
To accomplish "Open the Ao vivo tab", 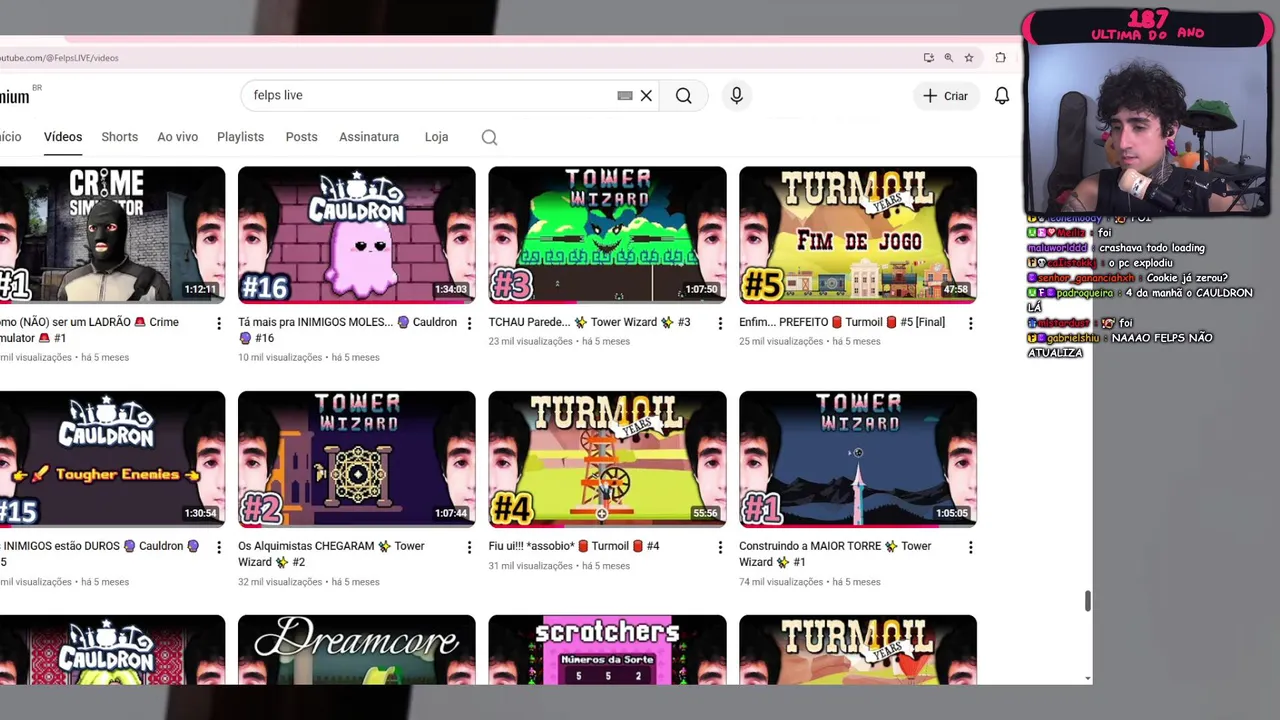I will pyautogui.click(x=177, y=137).
